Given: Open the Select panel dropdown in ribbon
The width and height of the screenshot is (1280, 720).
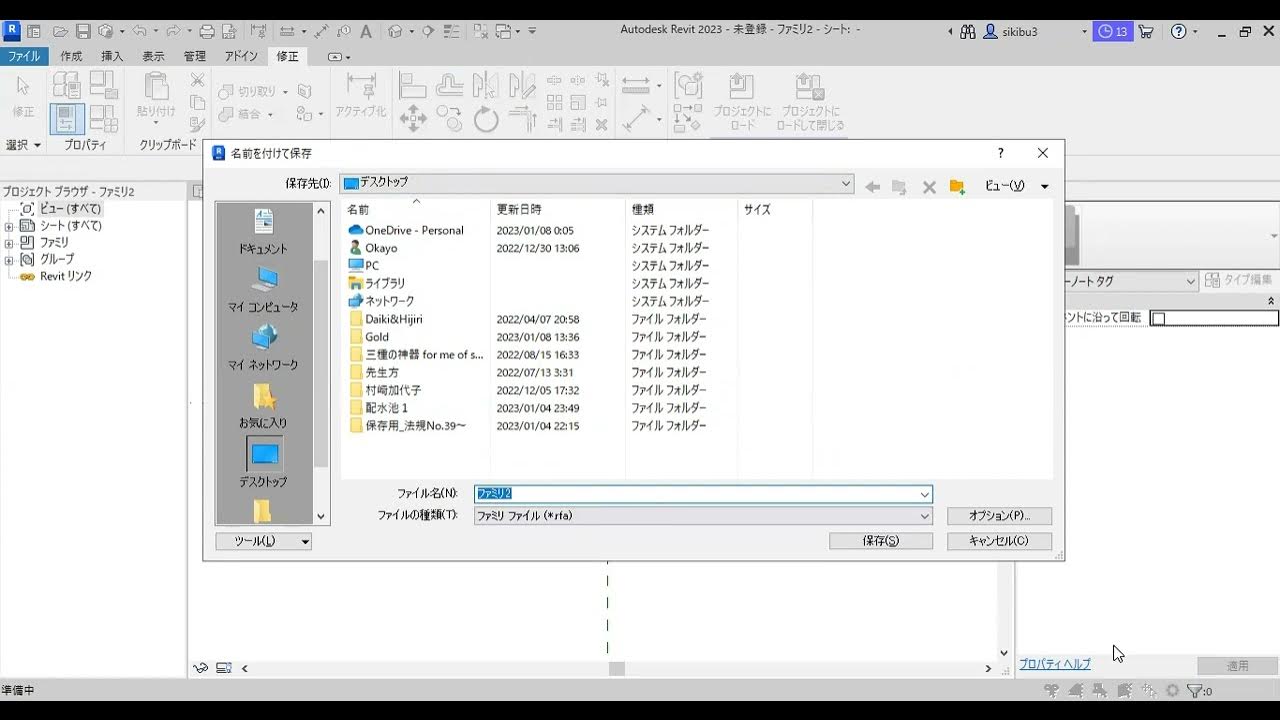Looking at the screenshot, I should (x=23, y=145).
